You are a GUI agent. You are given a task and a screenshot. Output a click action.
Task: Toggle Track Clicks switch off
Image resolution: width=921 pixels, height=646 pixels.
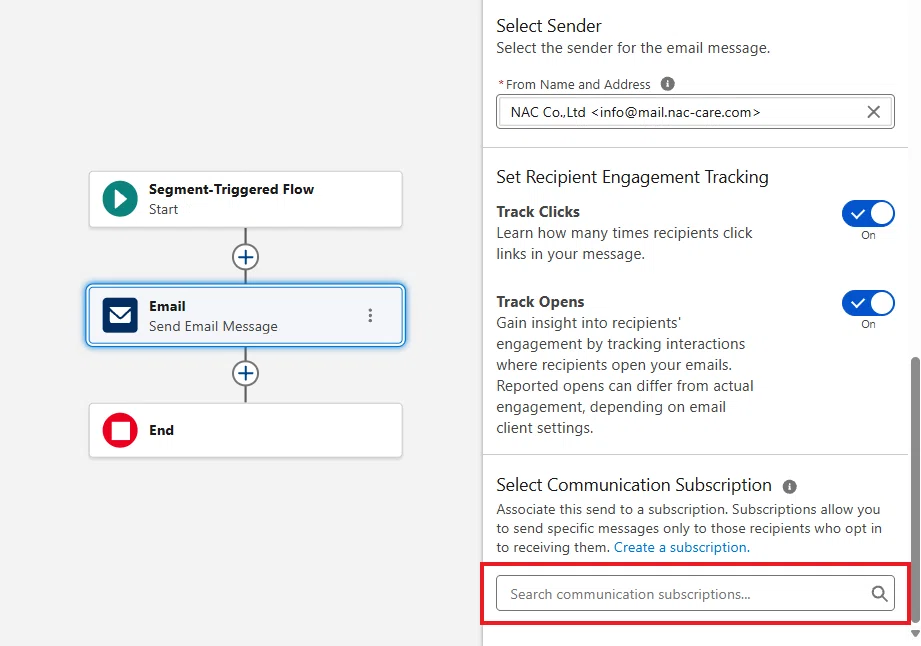[868, 214]
